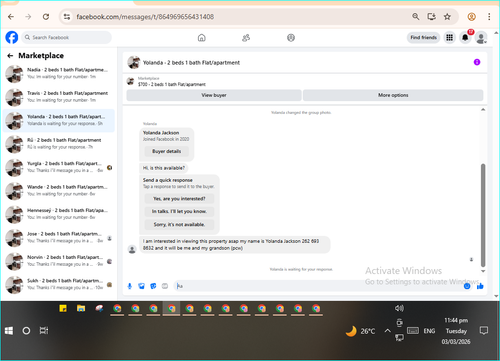Open volume control in system tray
This screenshot has height=361, width=500.
399,308
